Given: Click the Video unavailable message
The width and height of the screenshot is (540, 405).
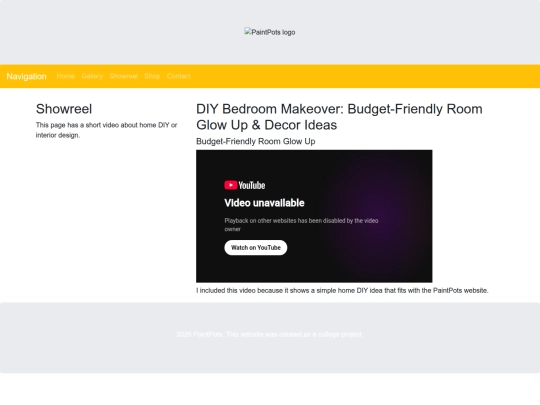Looking at the screenshot, I should (x=264, y=203).
